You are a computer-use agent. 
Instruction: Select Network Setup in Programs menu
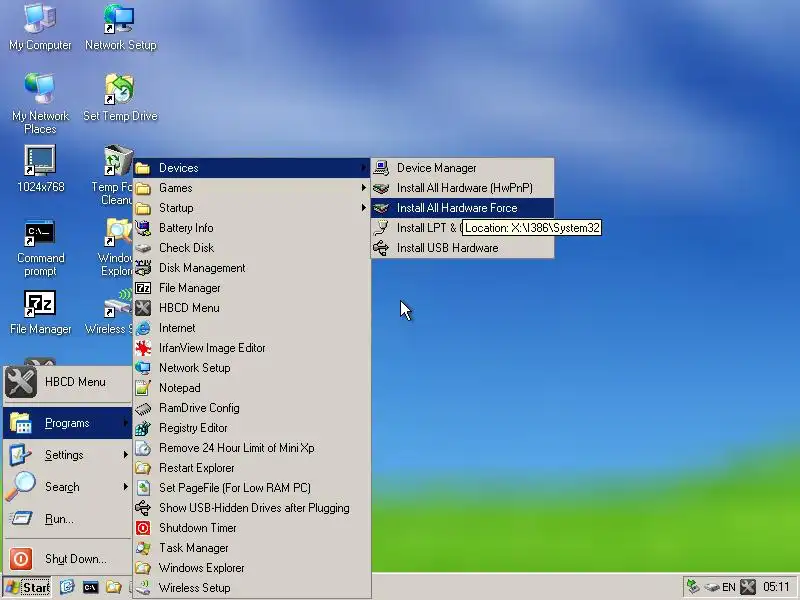point(251,368)
